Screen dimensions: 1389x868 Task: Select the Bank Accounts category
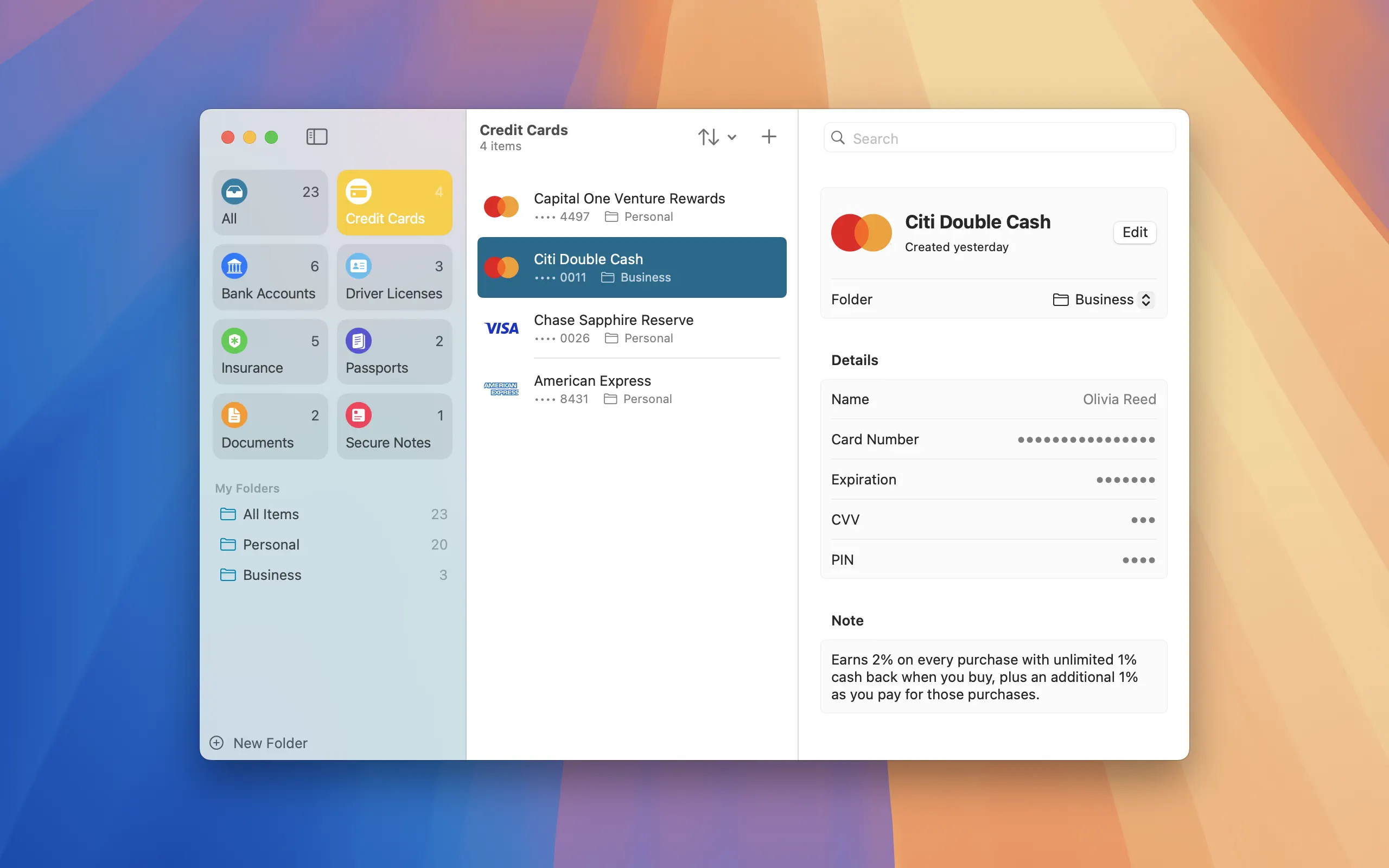point(270,278)
